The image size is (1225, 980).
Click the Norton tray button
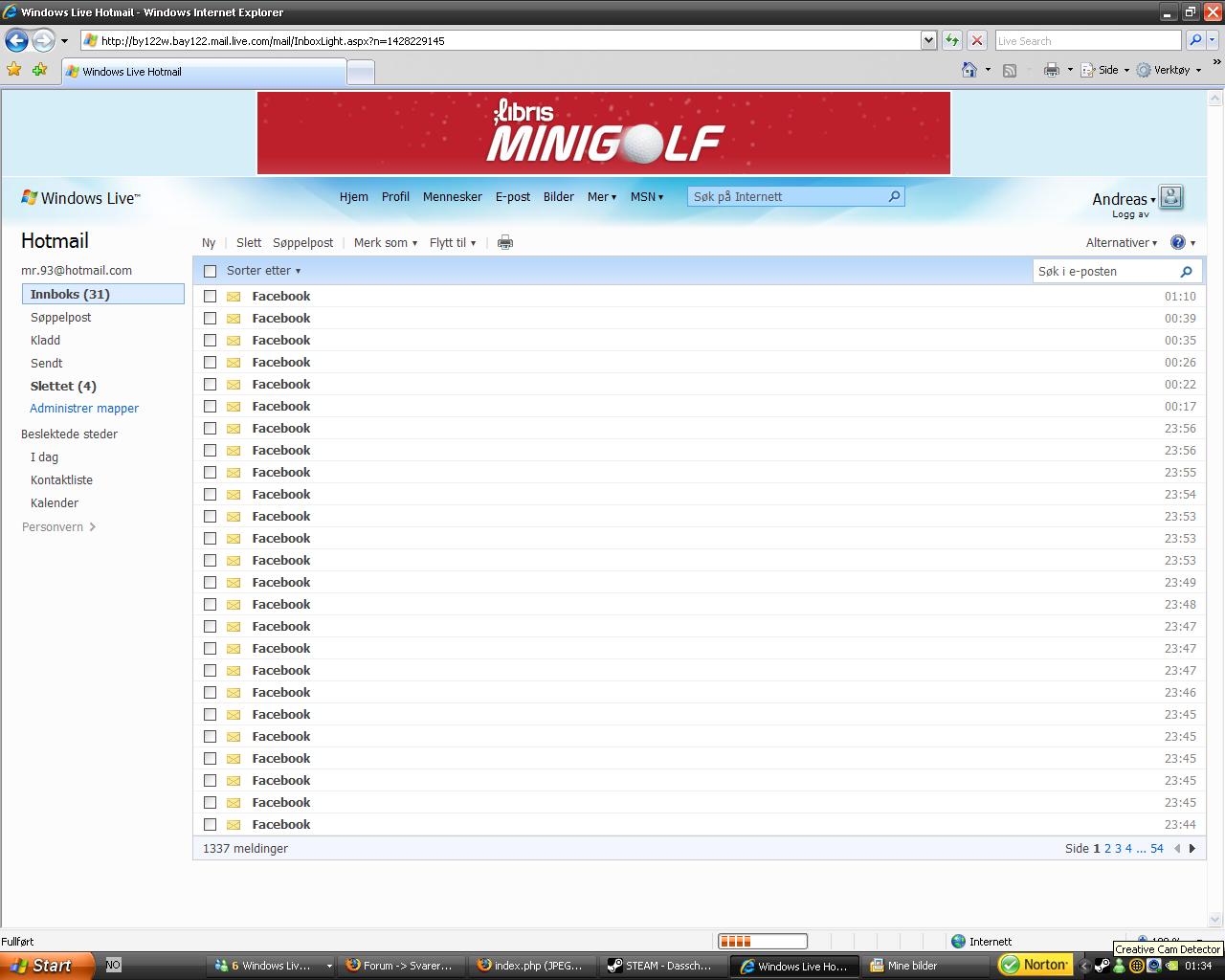point(1035,965)
